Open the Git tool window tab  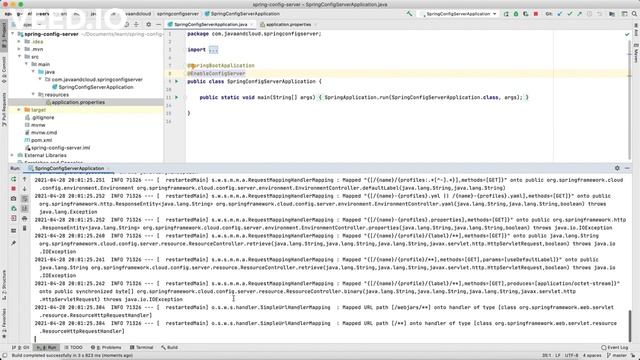(x=20, y=347)
